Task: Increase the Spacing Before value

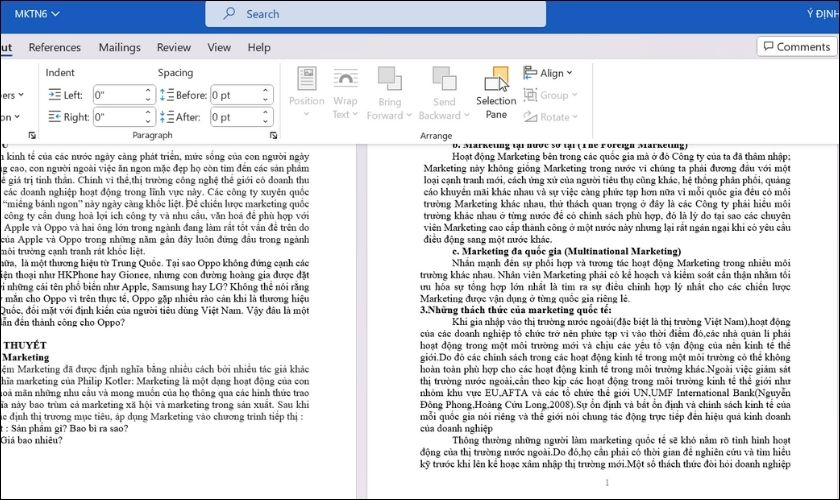Action: coord(265,91)
